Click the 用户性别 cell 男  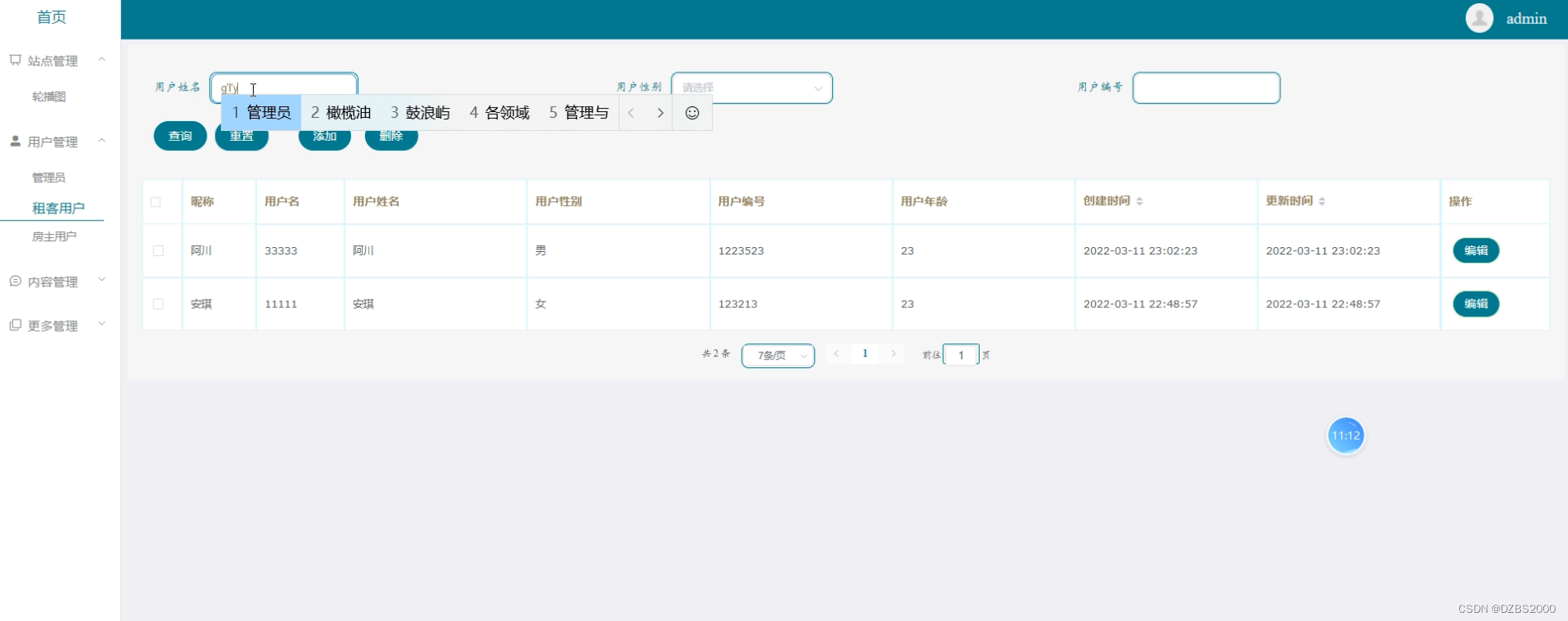[541, 250]
